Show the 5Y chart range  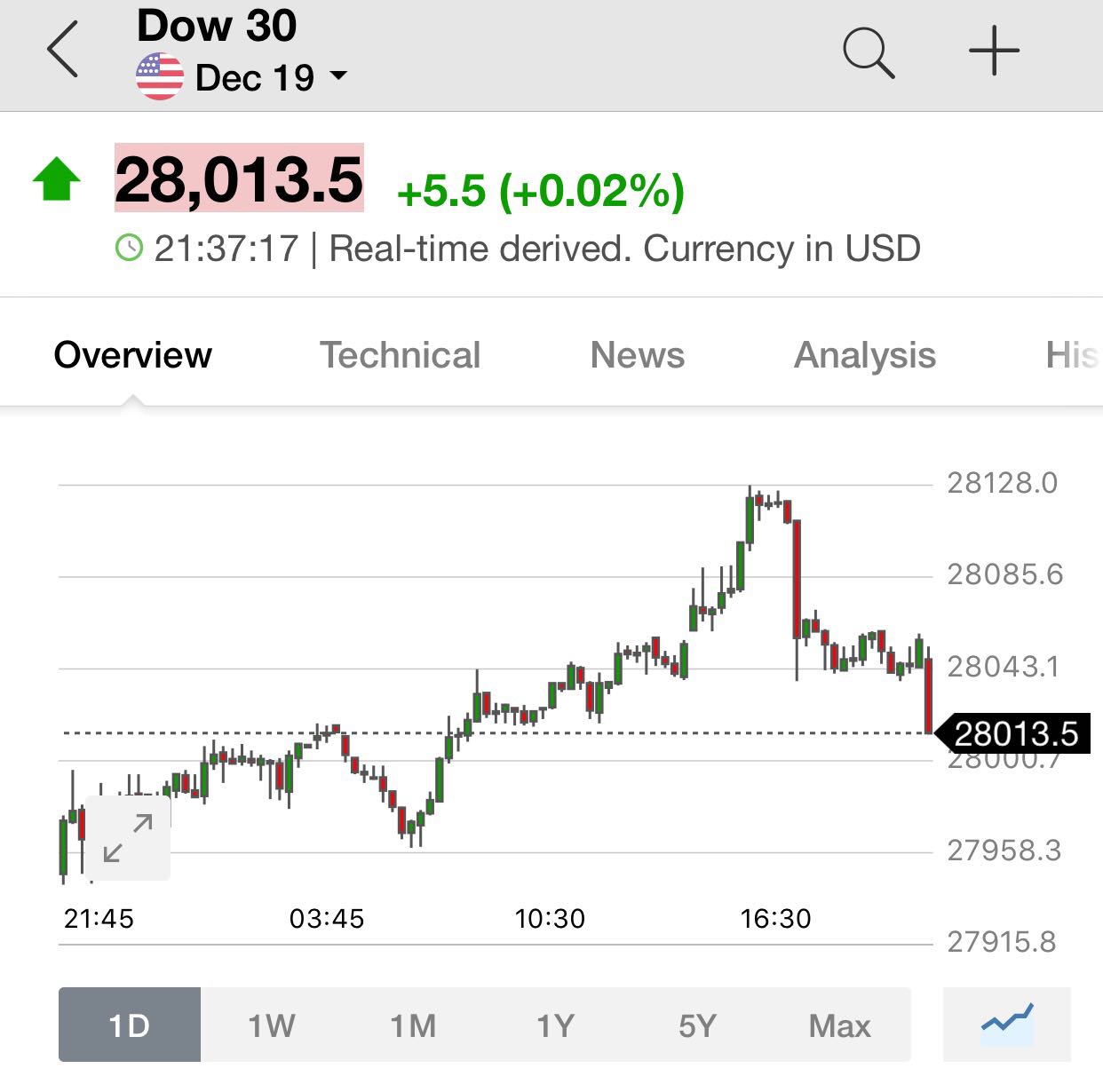[698, 1025]
